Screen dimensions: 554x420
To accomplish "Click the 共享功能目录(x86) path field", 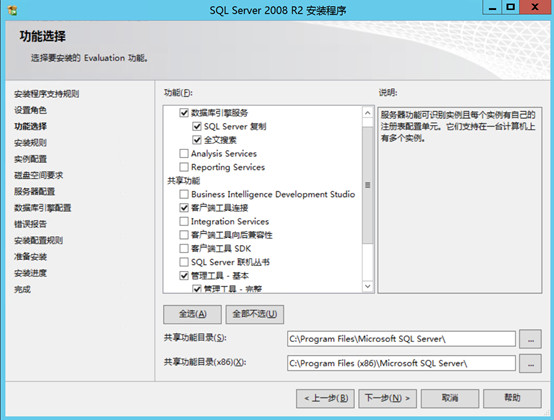I will [x=401, y=363].
